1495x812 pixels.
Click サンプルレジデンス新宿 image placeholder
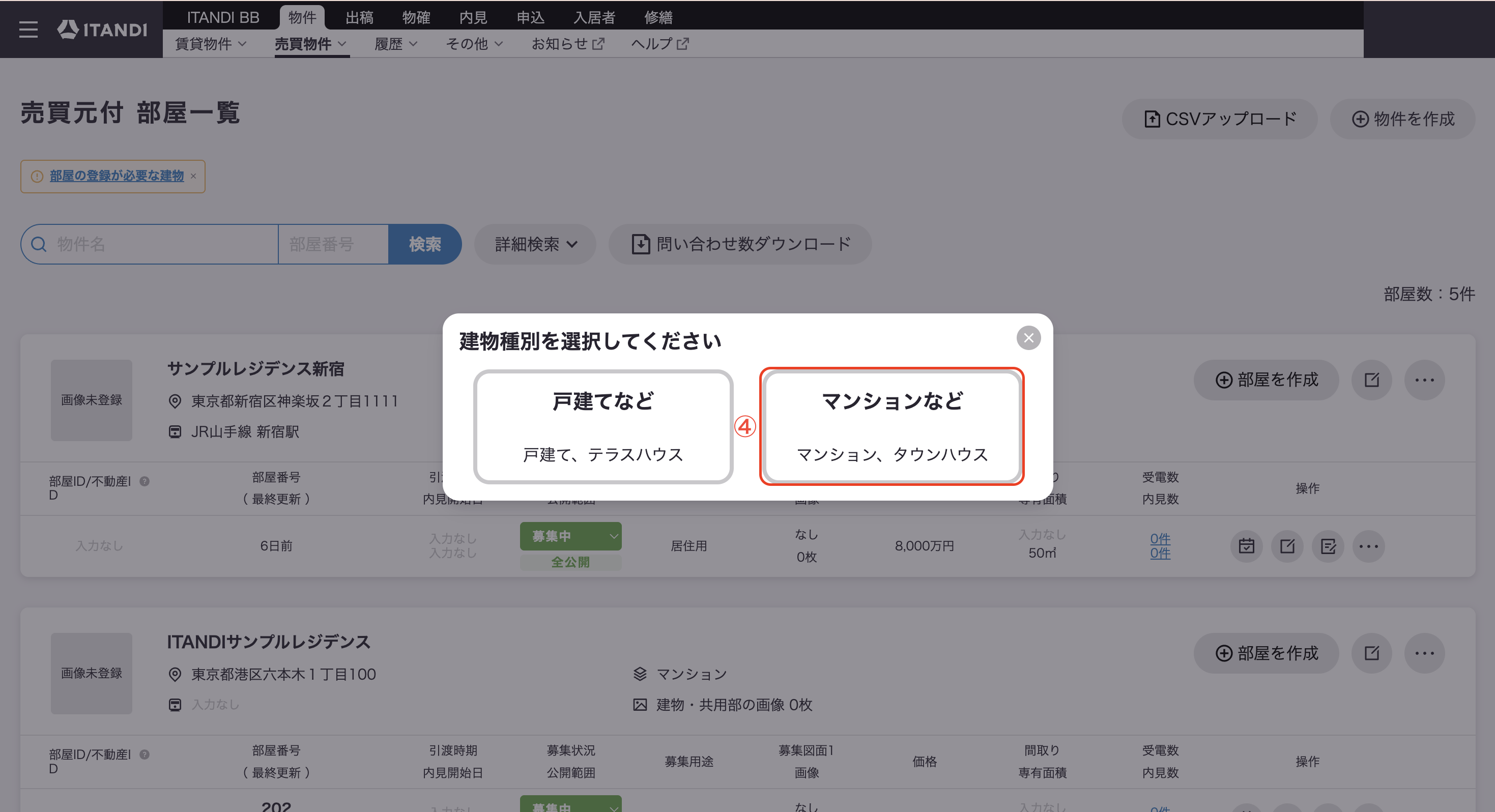(x=91, y=400)
